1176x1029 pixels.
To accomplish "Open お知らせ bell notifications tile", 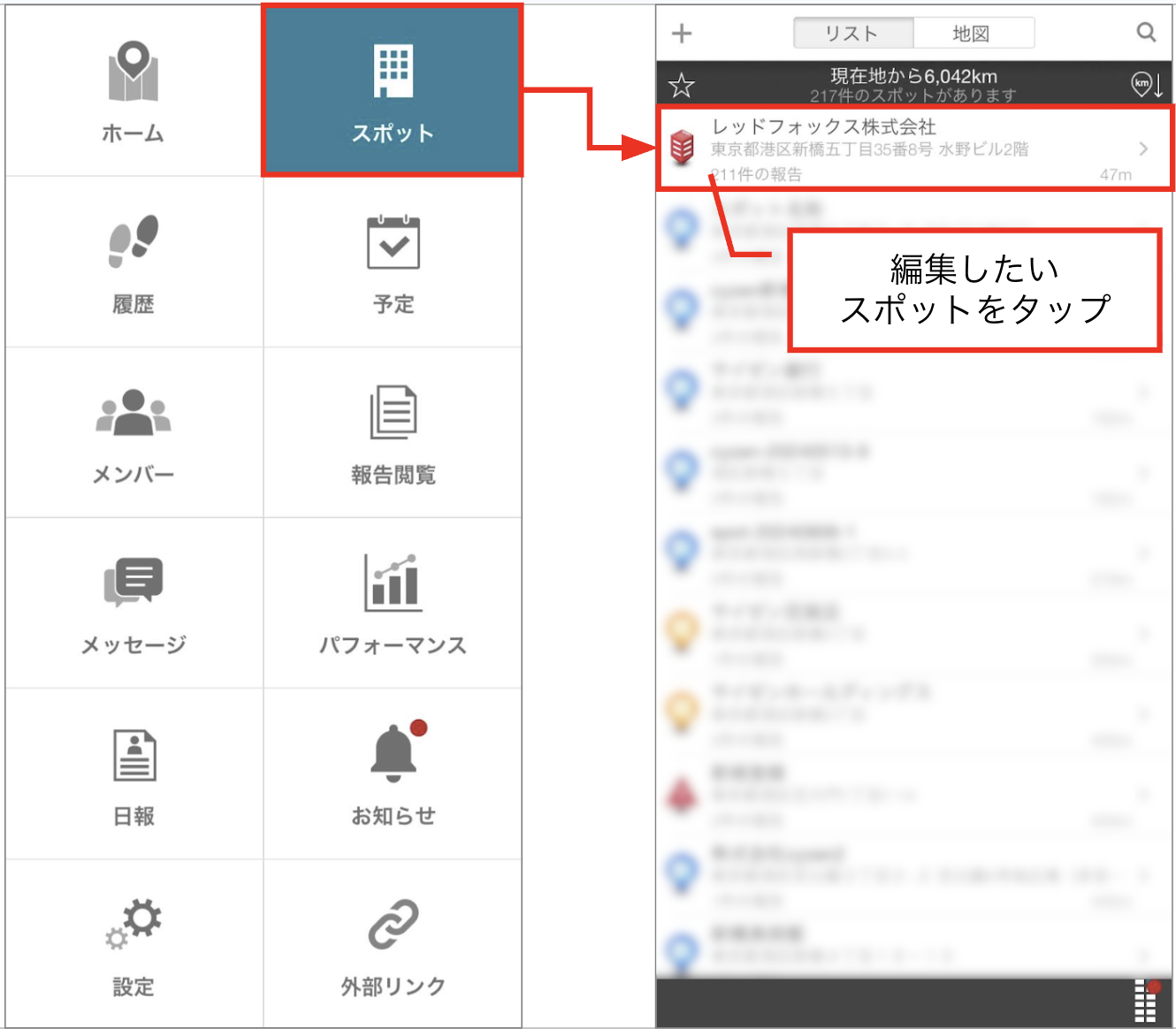I will tap(393, 774).
